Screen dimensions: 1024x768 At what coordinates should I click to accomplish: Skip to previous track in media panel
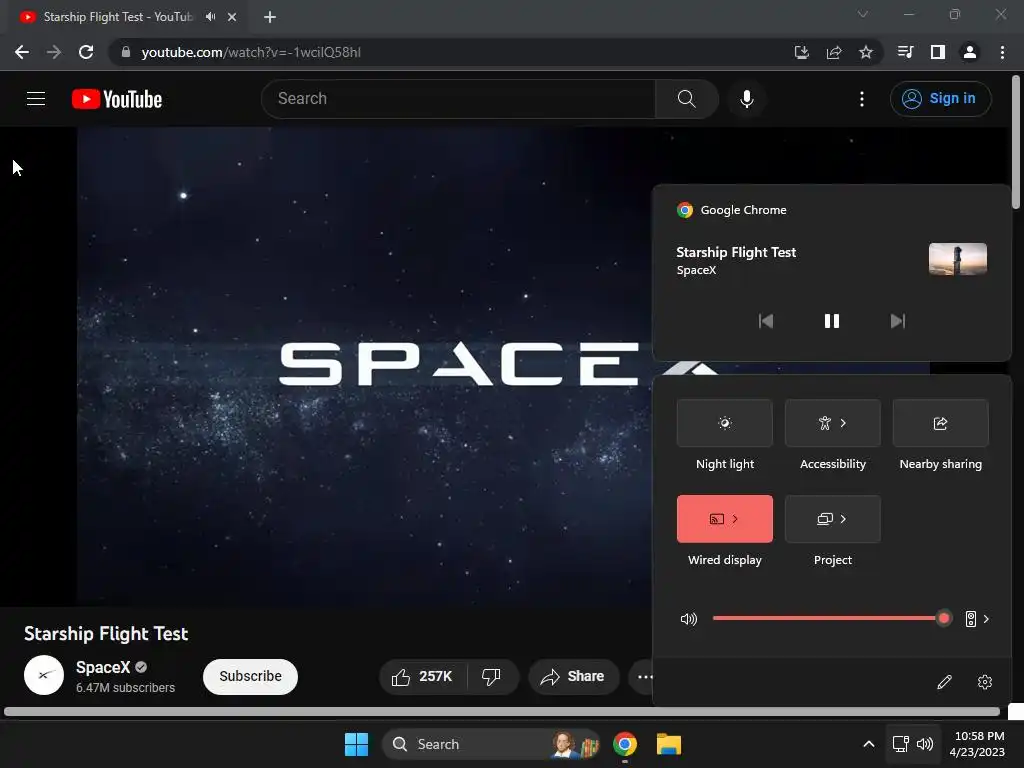coord(766,321)
